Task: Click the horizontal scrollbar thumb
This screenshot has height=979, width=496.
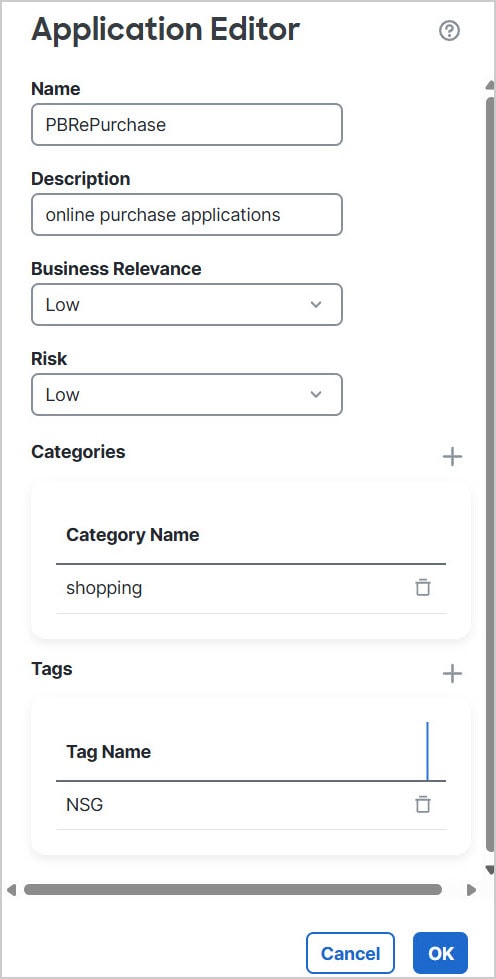Action: point(232,890)
